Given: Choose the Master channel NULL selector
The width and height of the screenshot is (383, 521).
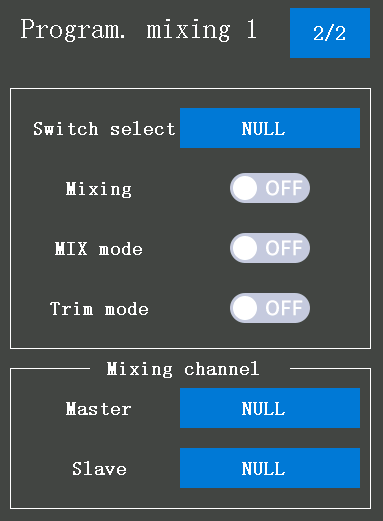Looking at the screenshot, I should click(x=270, y=408).
